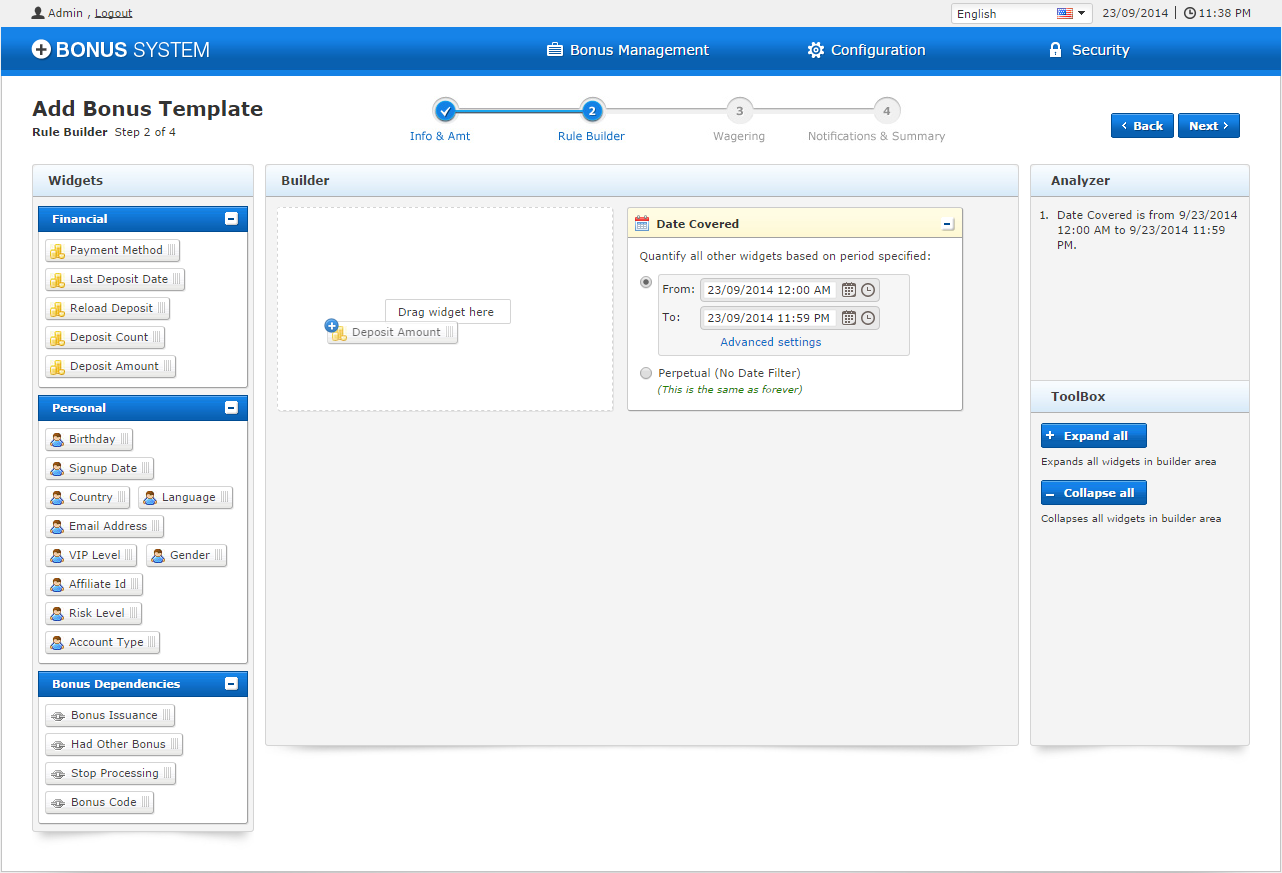Click the From date input field
Screen dimensions: 1282x873
768,290
